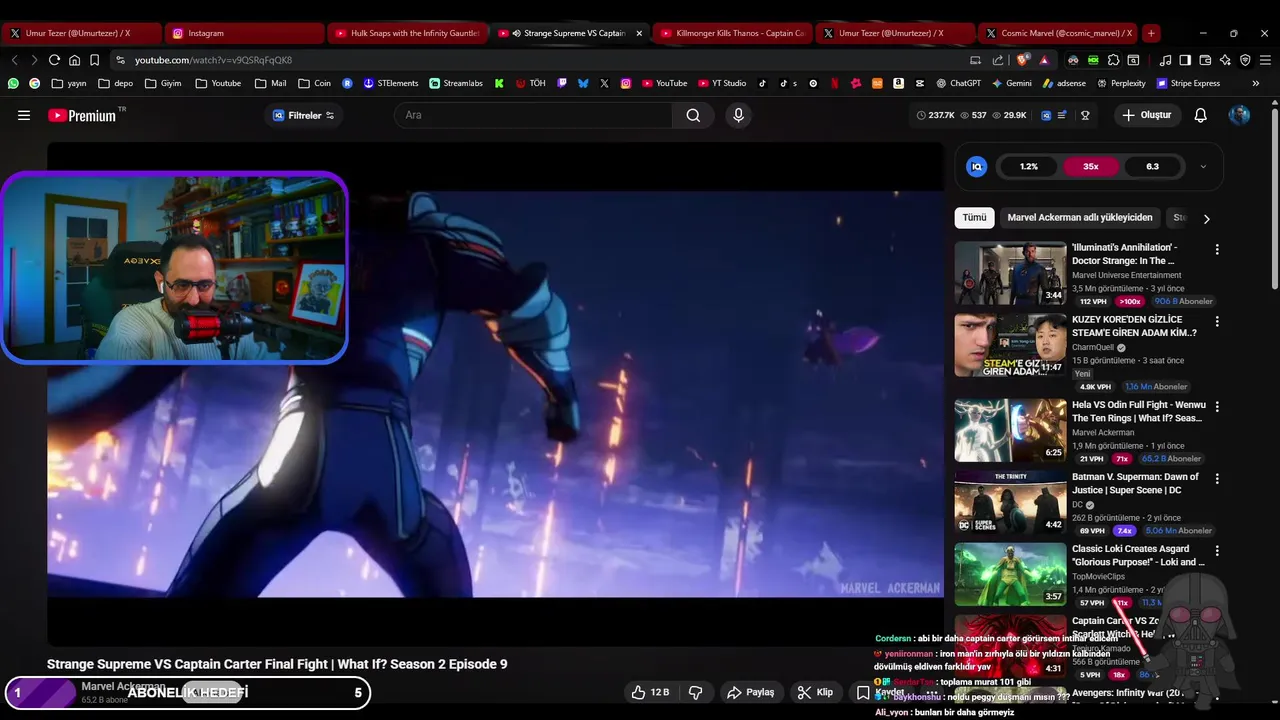Image resolution: width=1280 pixels, height=720 pixels.
Task: Click the Ara search field
Action: 533,115
